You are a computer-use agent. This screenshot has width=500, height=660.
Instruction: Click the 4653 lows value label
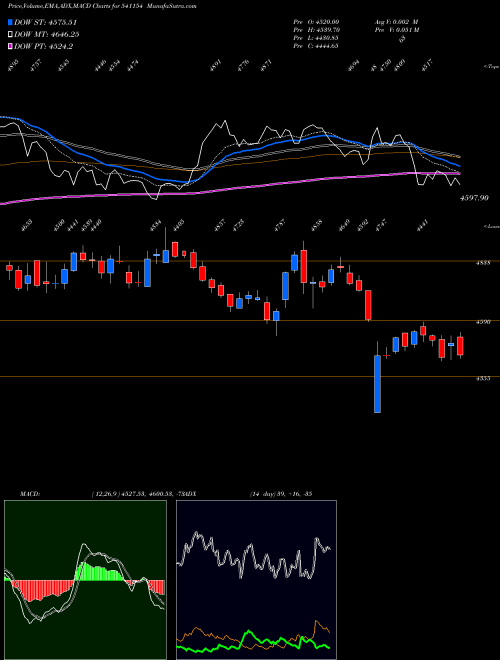[x=27, y=224]
